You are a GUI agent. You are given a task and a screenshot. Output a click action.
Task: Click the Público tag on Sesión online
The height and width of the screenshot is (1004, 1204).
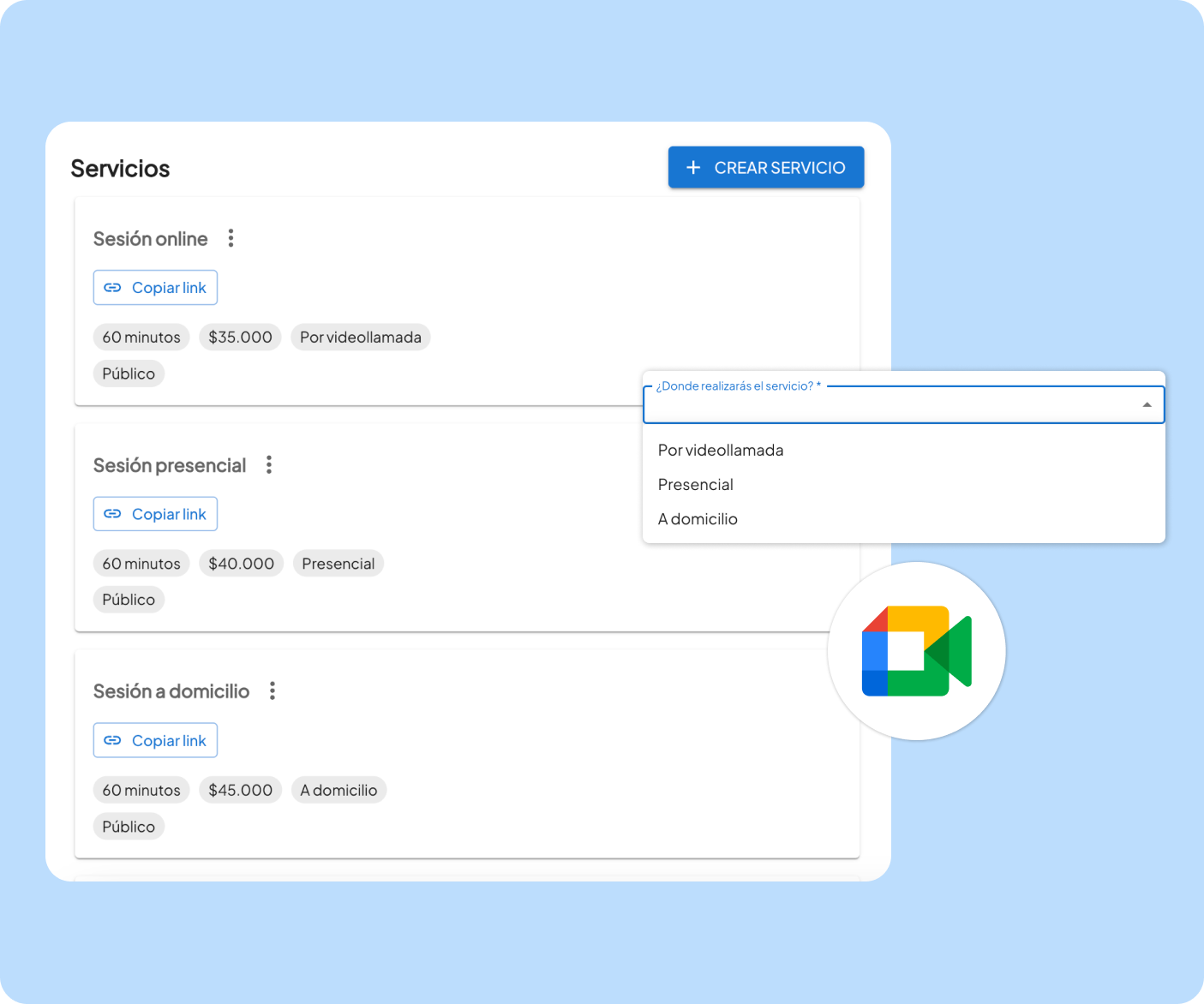point(129,373)
